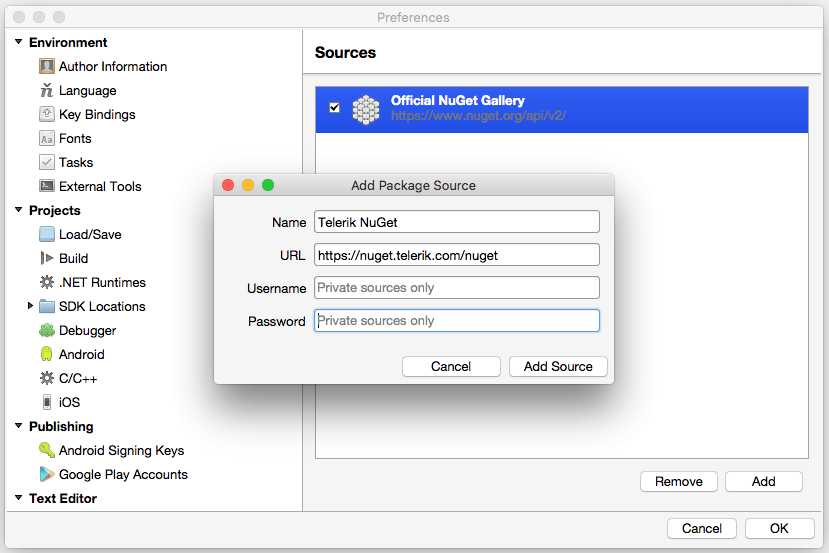Click the Add button under Sources
The width and height of the screenshot is (829, 553).
click(763, 482)
